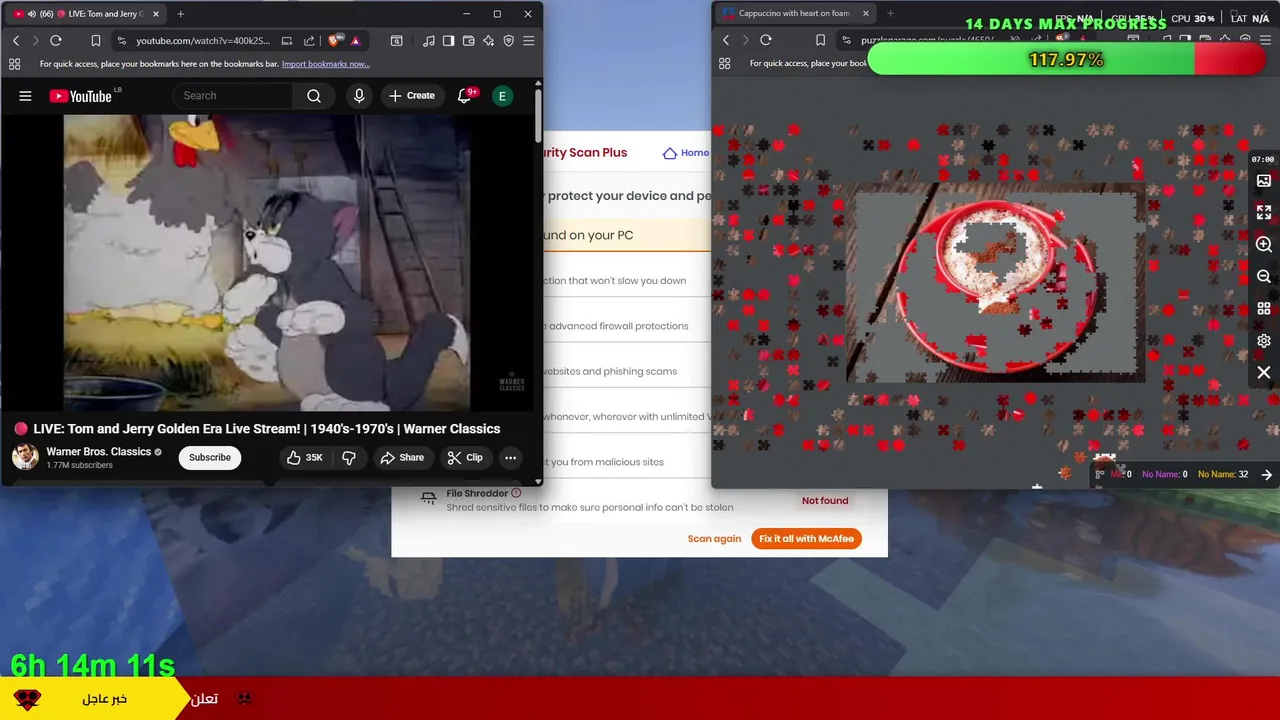This screenshot has width=1280, height=720.
Task: Reload the puzzle page
Action: click(766, 40)
